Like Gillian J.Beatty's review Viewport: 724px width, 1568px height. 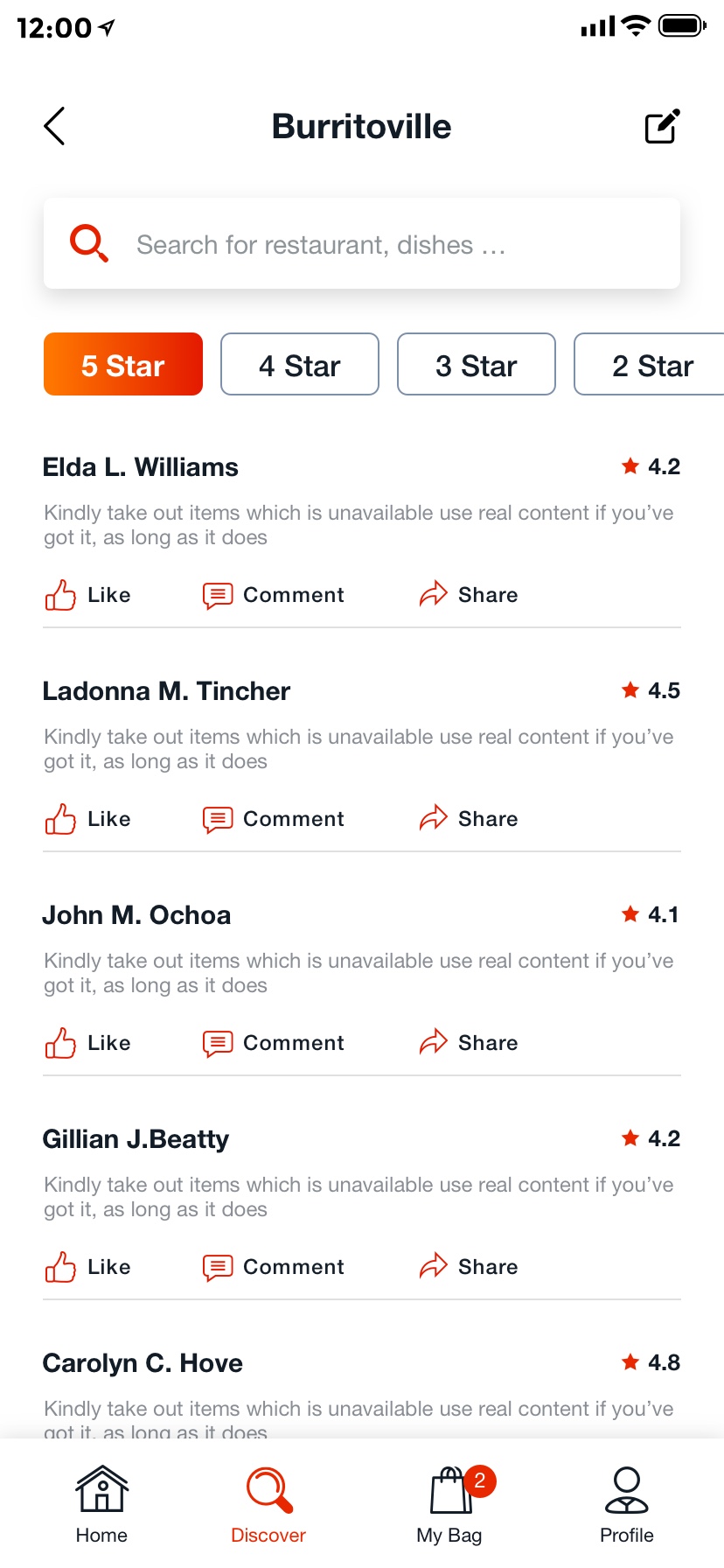(87, 1267)
